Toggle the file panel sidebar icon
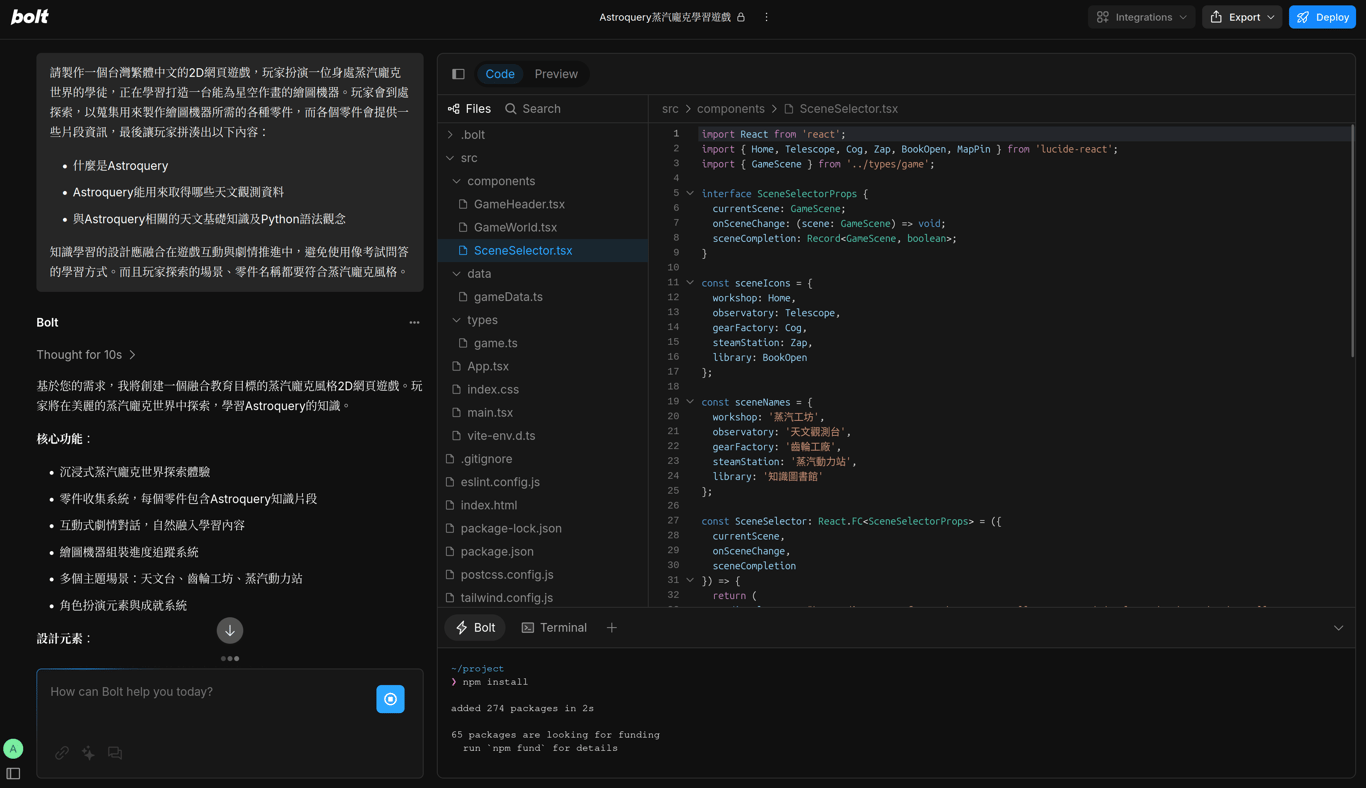 coord(458,74)
